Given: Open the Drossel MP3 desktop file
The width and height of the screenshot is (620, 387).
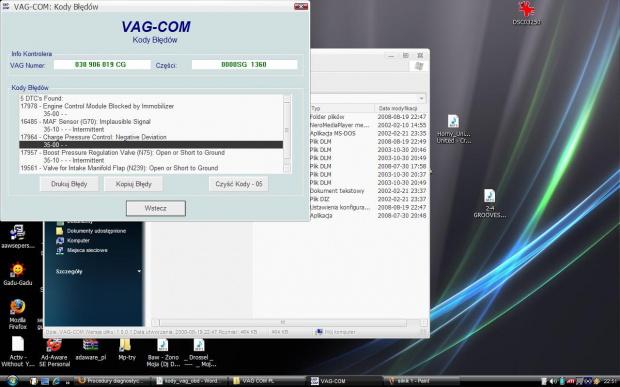Looking at the screenshot, I should pos(199,353).
